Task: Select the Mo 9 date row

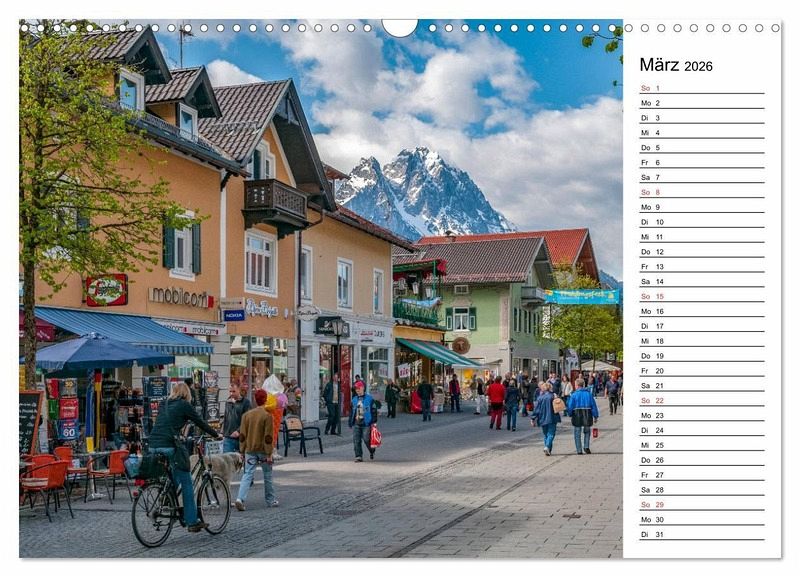Action: pyautogui.click(x=702, y=207)
